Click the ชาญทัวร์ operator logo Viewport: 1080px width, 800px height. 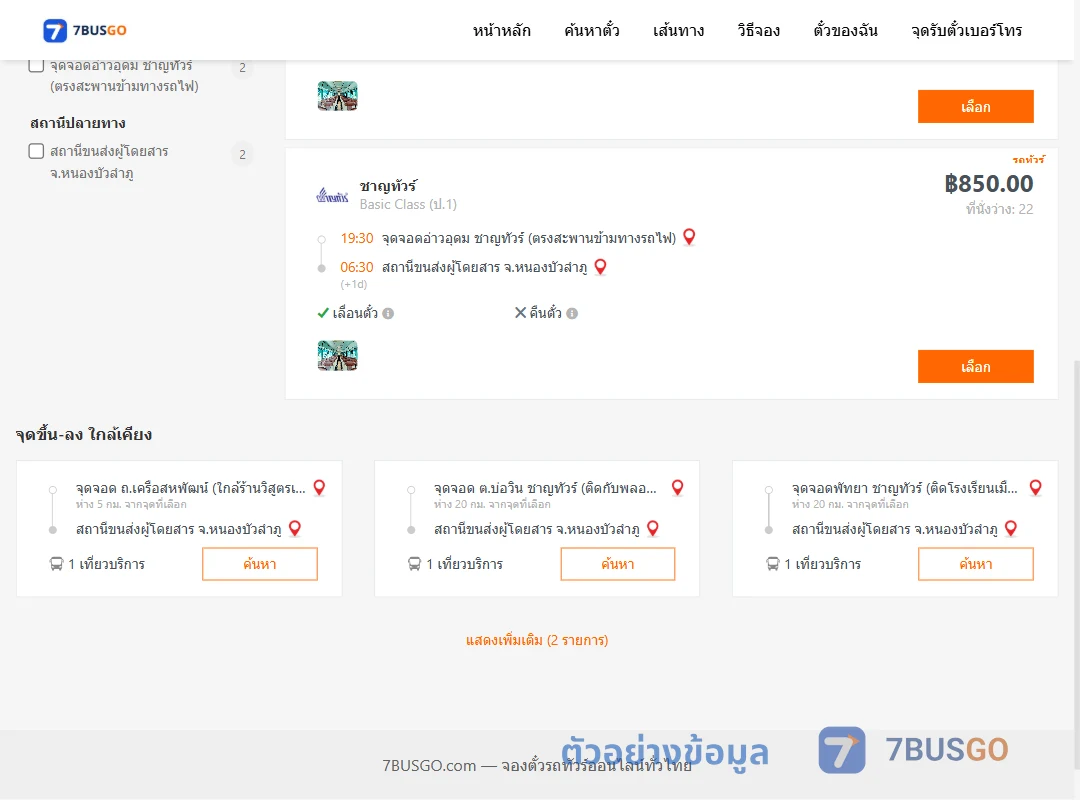332,196
